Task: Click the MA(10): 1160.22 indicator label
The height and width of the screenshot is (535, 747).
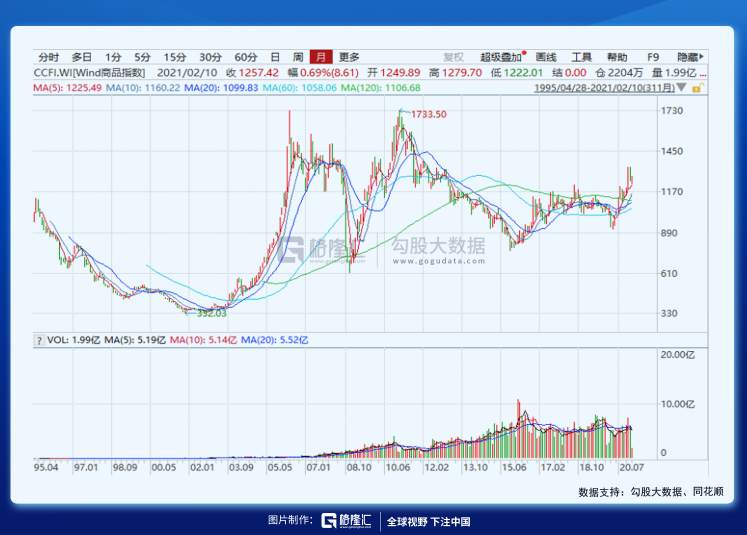Action: click(x=143, y=88)
